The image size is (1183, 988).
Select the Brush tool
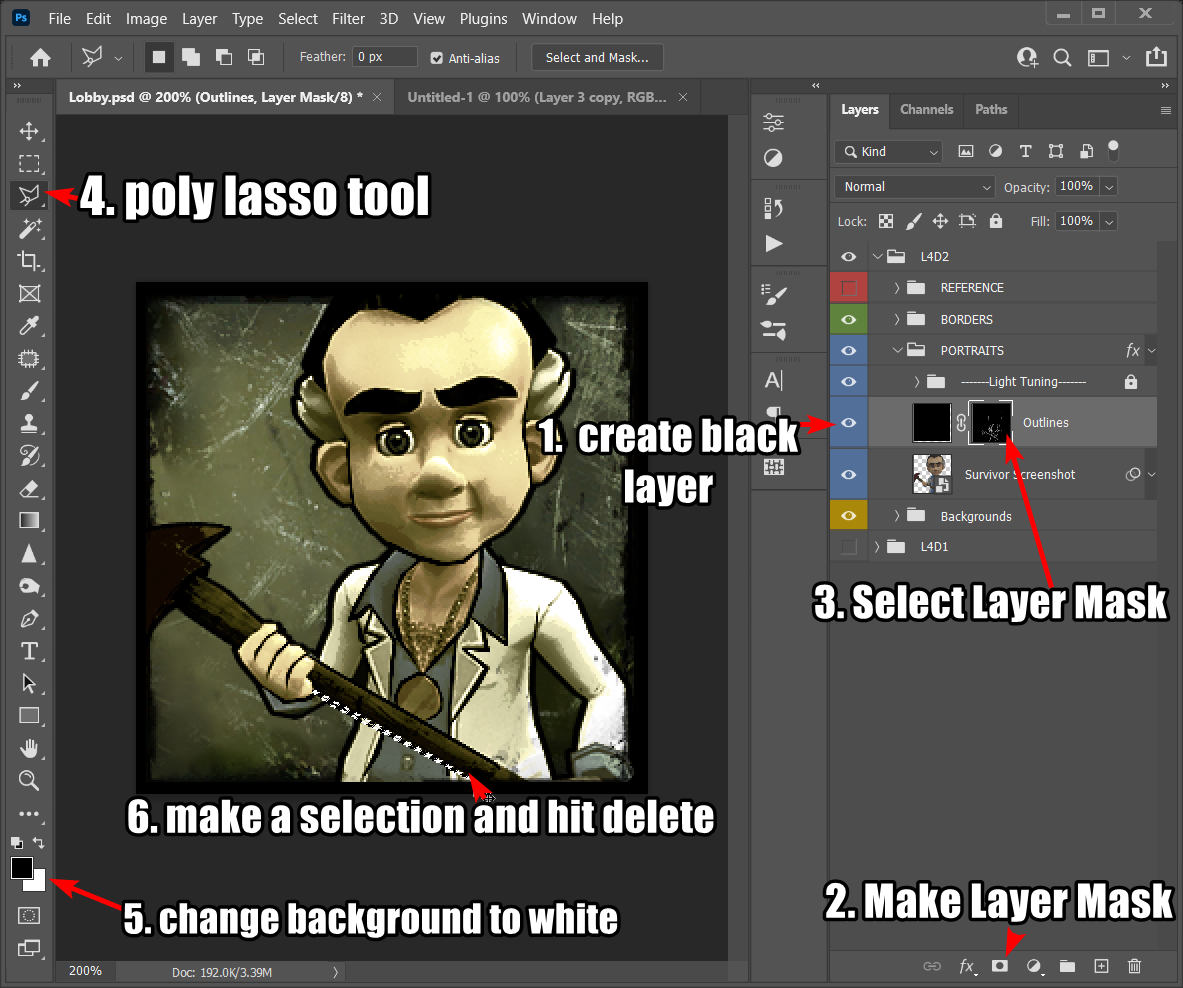pyautogui.click(x=29, y=391)
